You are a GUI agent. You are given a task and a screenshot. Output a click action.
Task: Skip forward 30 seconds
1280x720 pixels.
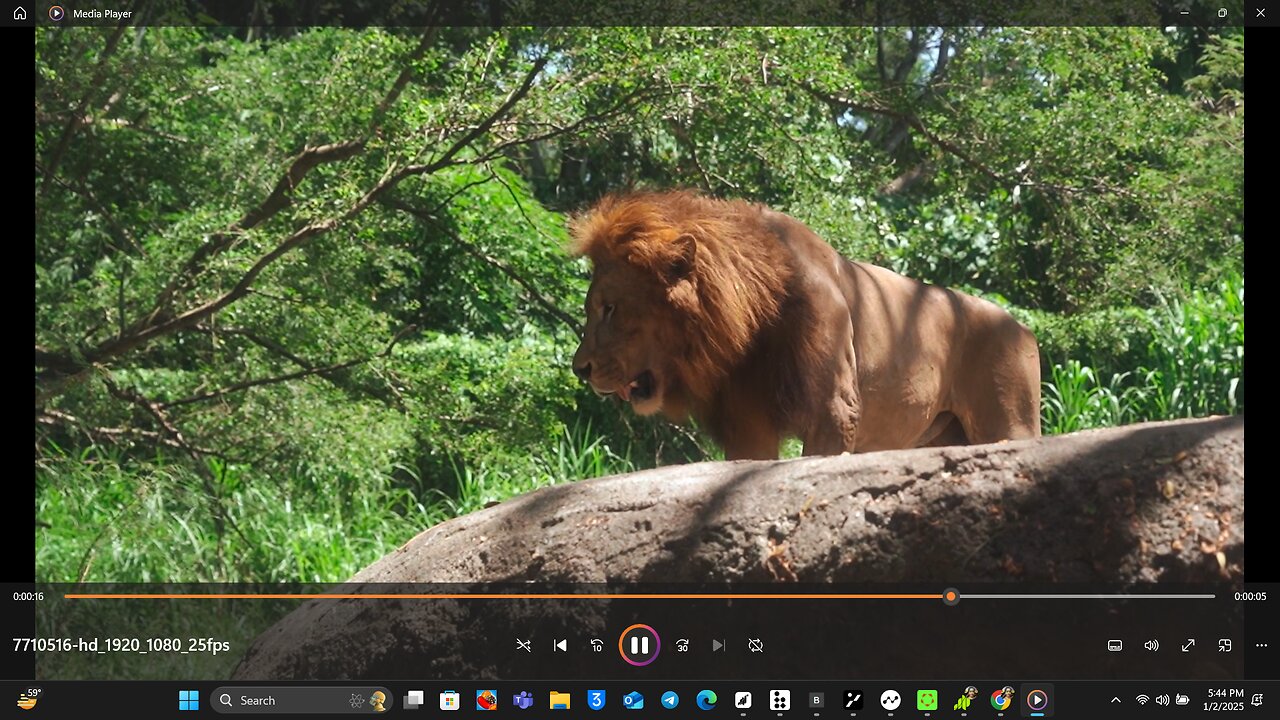tap(682, 645)
